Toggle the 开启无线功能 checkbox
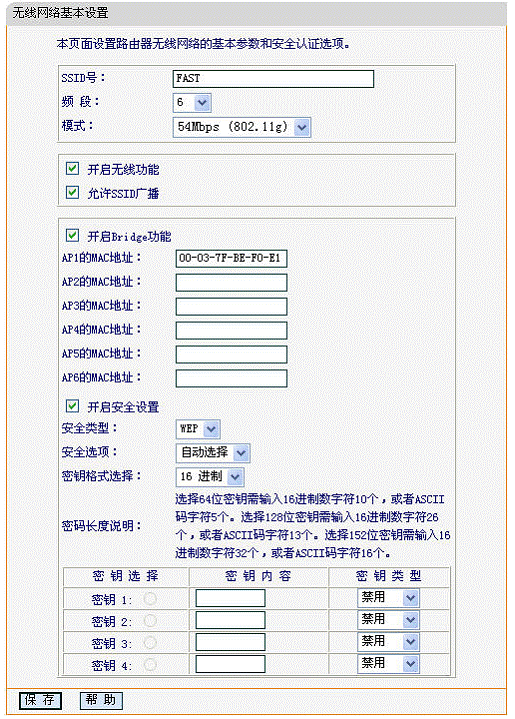 72,169
